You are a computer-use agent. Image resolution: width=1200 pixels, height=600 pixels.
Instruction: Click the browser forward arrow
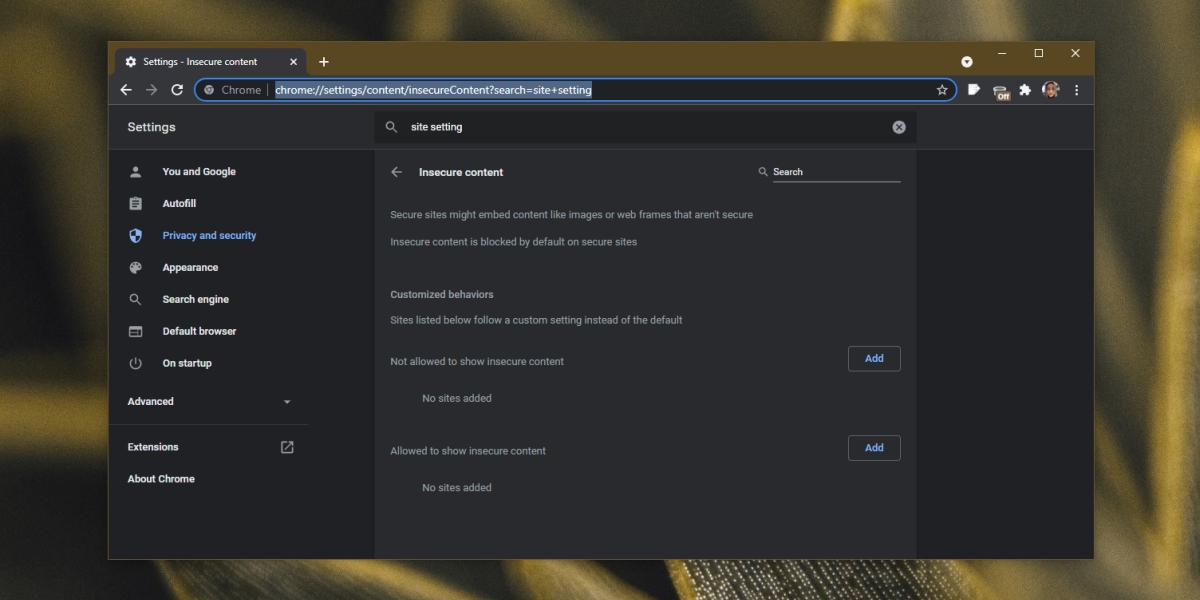point(152,90)
